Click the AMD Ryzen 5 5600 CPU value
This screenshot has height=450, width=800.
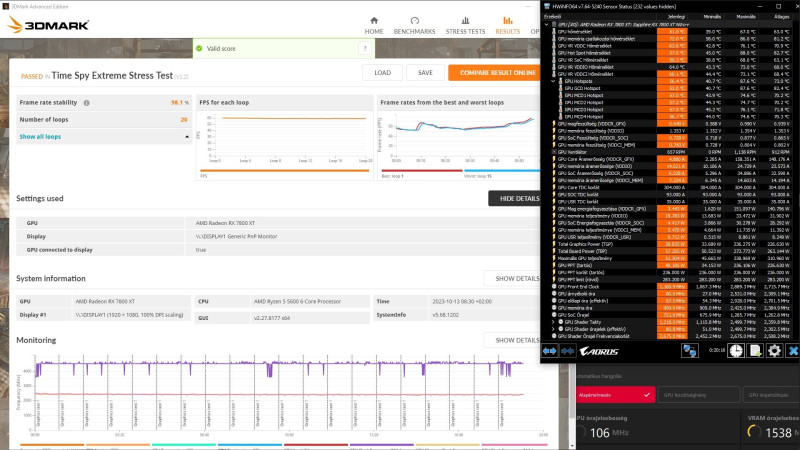tap(297, 302)
